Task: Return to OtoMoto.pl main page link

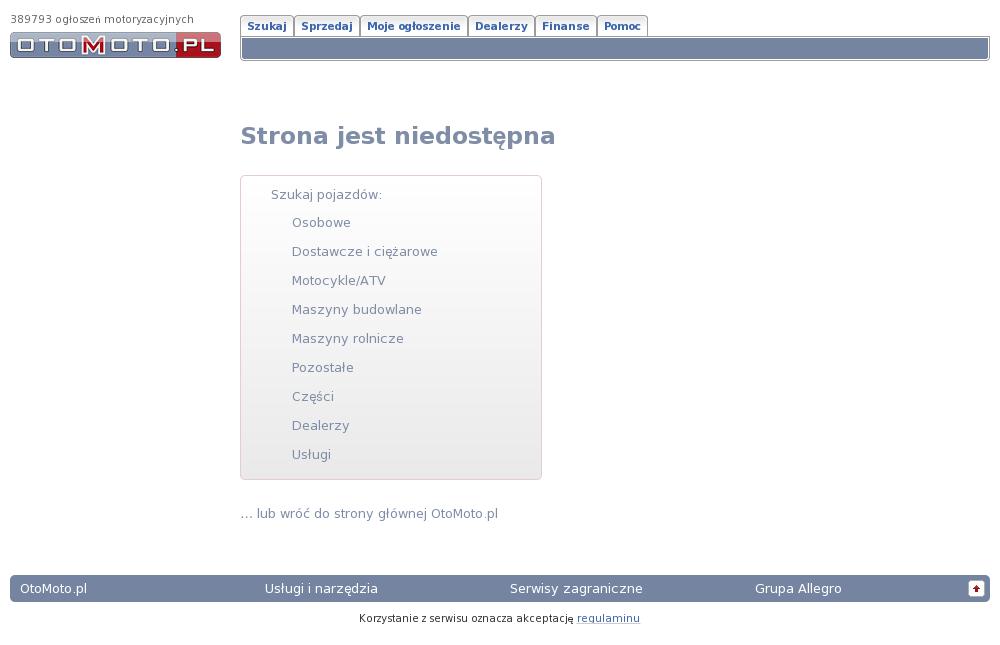Action: tap(369, 514)
